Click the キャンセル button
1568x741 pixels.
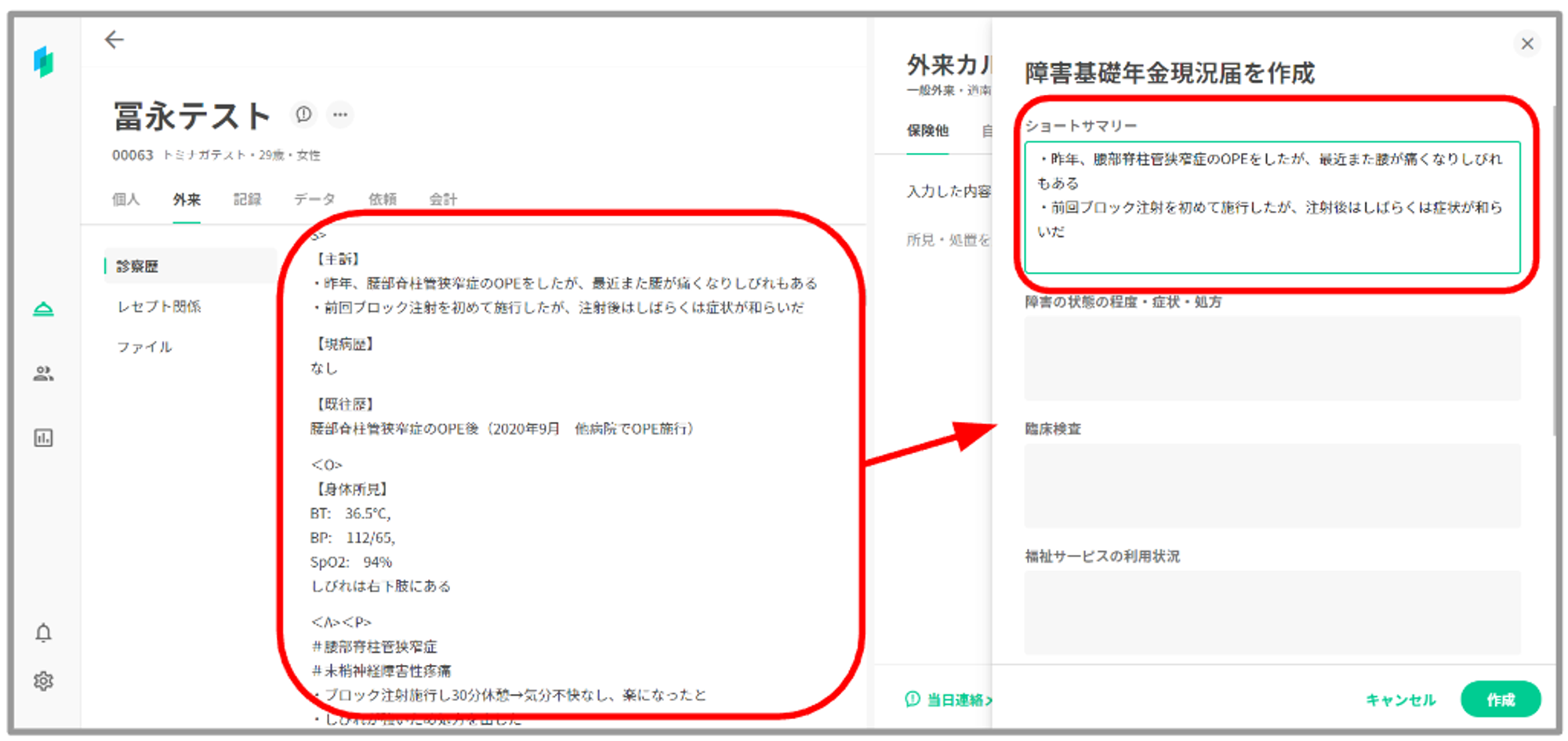pyautogui.click(x=1401, y=699)
